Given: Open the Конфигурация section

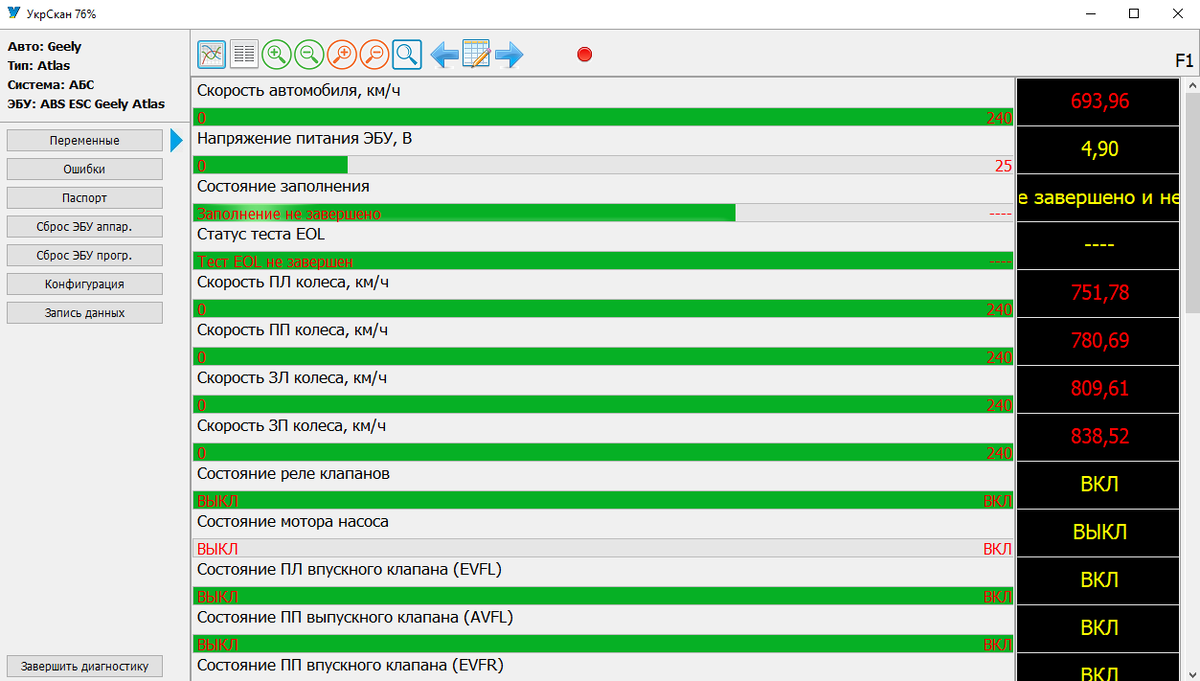Looking at the screenshot, I should [85, 284].
